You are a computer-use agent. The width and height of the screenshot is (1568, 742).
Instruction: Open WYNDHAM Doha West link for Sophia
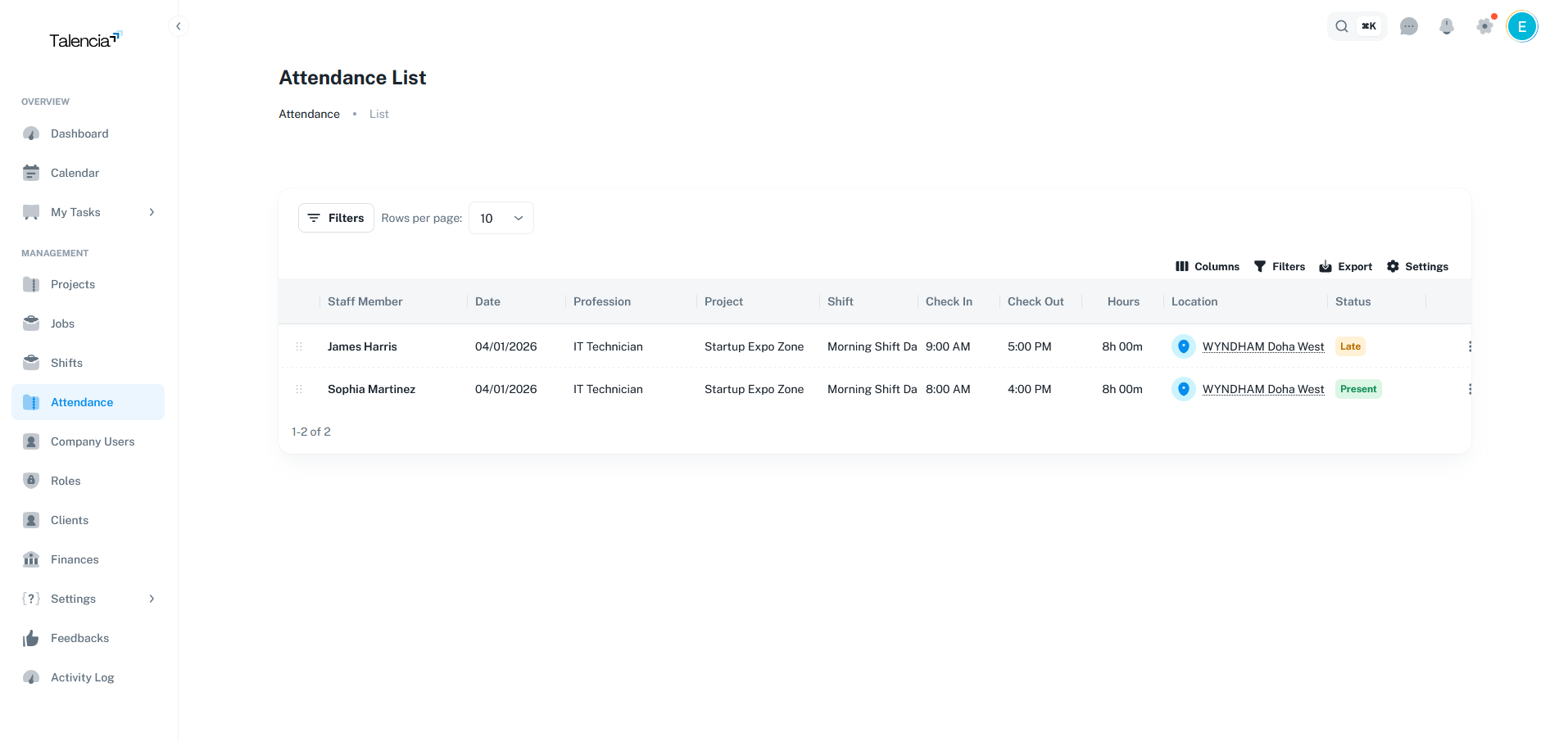1262,389
